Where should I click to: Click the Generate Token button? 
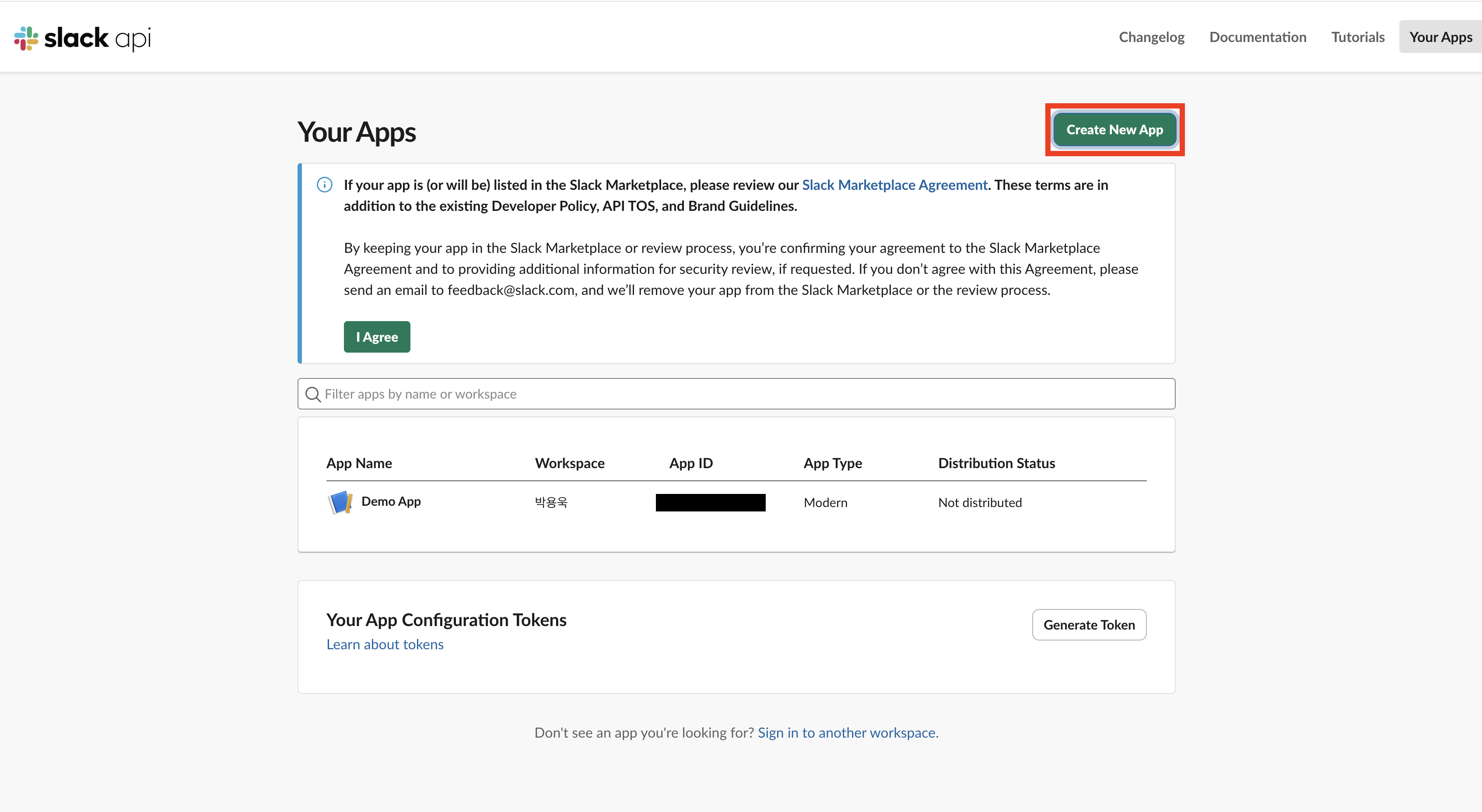[x=1089, y=624]
